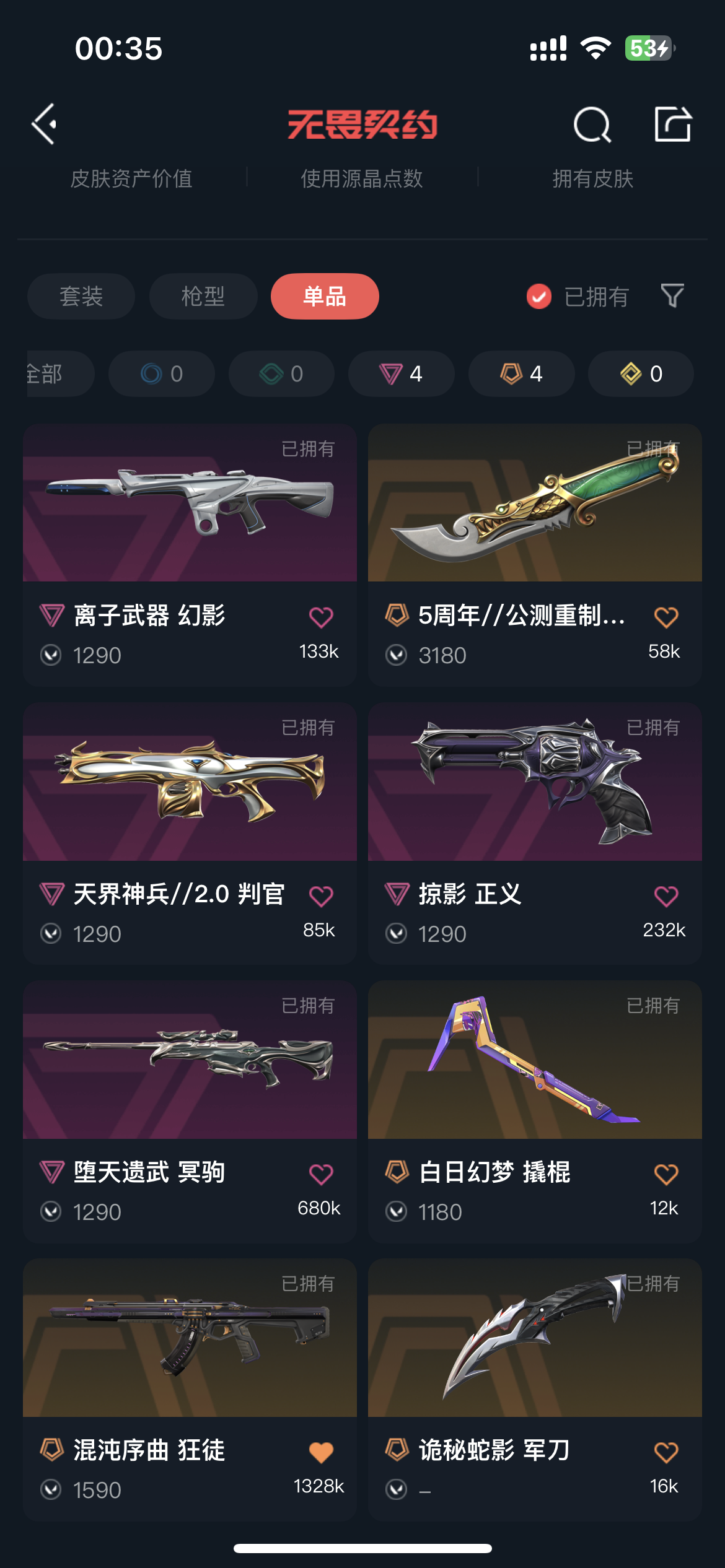Select the green diamond tier filter showing 0
Viewport: 725px width, 1568px height.
(281, 373)
